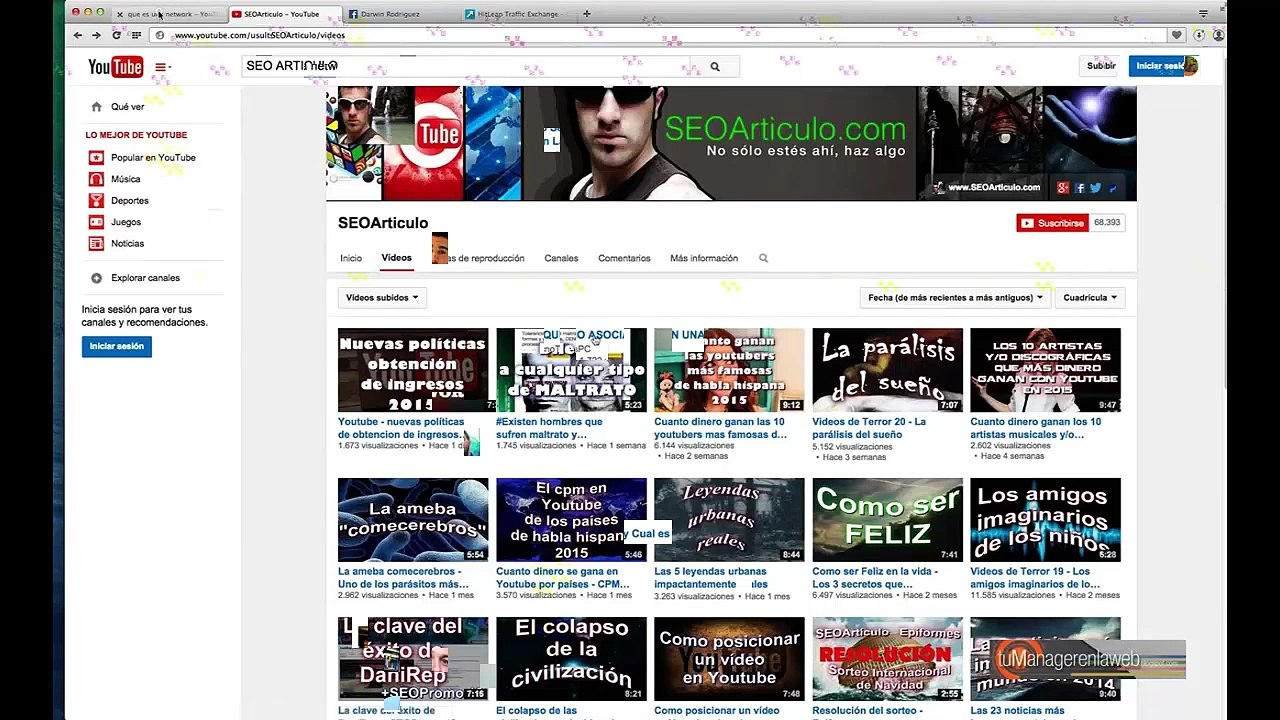Open the Comentarios channel tab
This screenshot has height=720, width=1280.
624,258
